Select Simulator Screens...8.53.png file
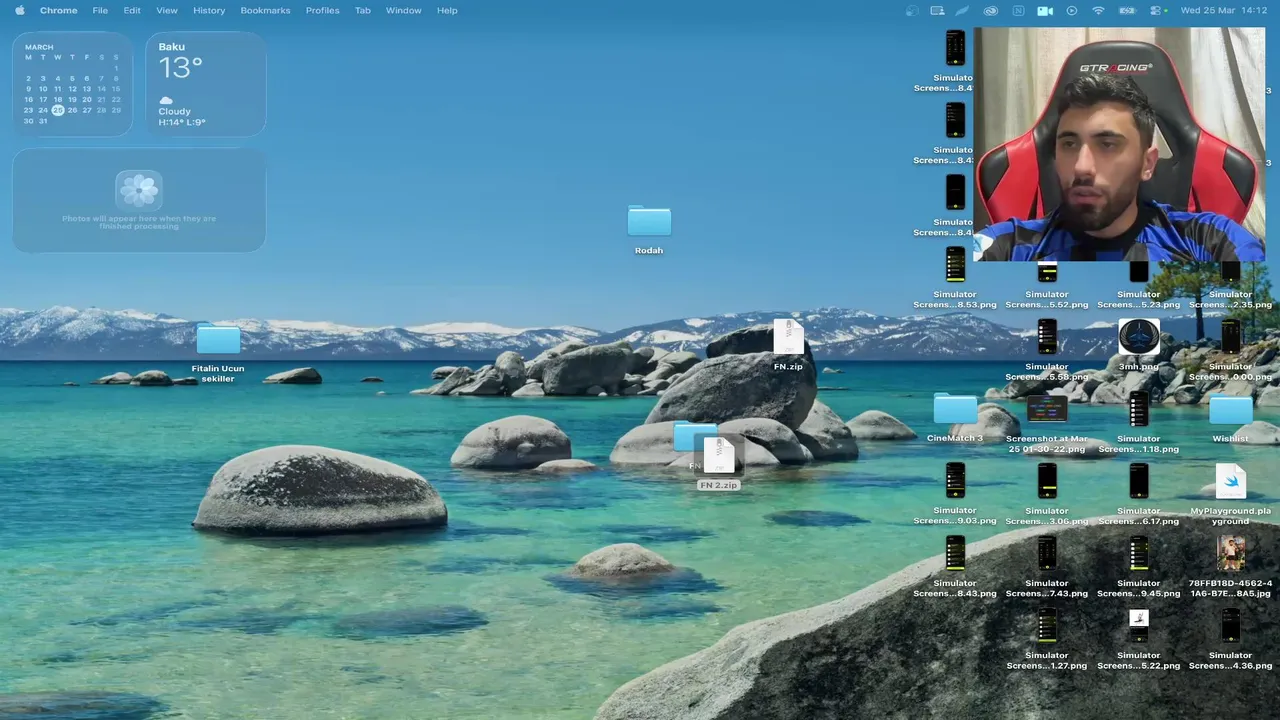Image resolution: width=1280 pixels, height=720 pixels. [955, 265]
